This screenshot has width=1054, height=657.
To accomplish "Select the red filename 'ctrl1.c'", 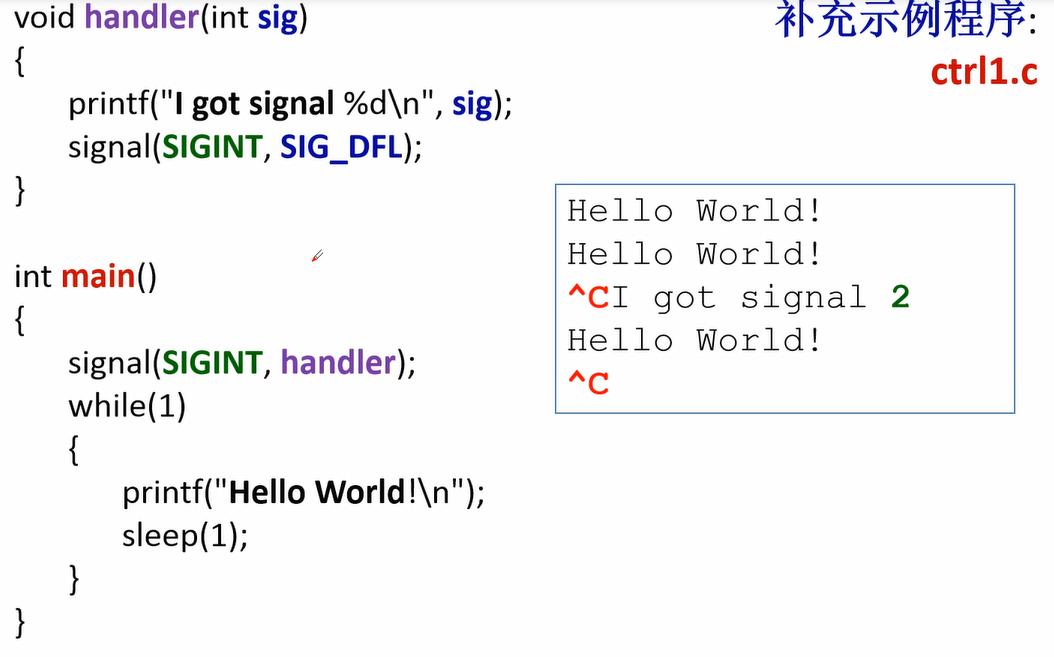I will [984, 71].
